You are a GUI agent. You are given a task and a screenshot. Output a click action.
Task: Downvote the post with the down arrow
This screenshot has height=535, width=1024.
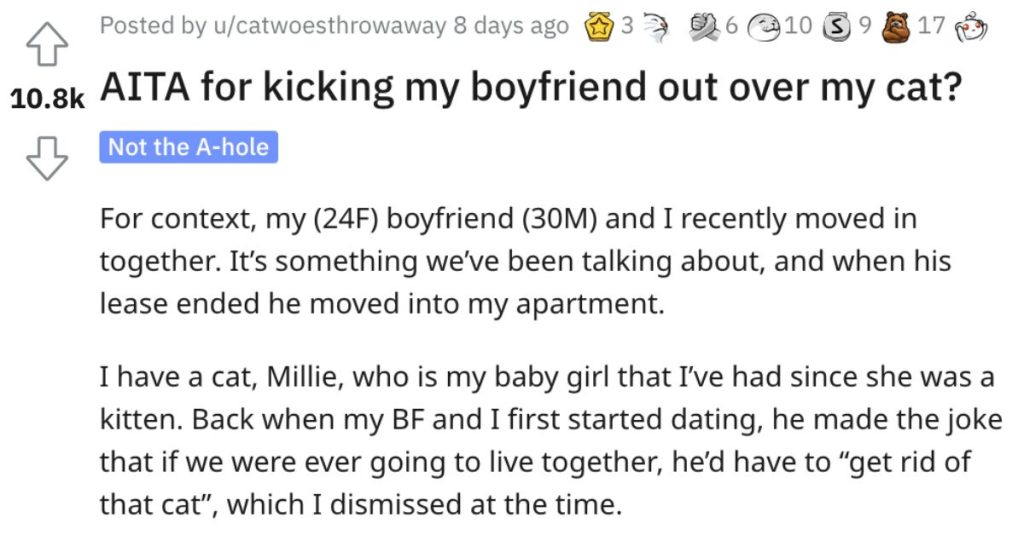(46, 158)
